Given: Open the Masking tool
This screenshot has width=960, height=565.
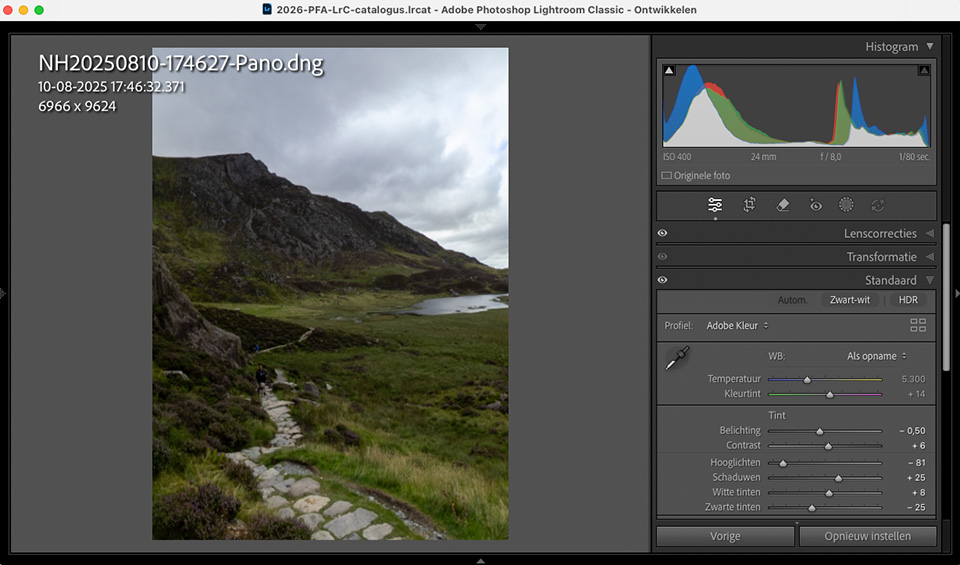Looking at the screenshot, I should (846, 204).
